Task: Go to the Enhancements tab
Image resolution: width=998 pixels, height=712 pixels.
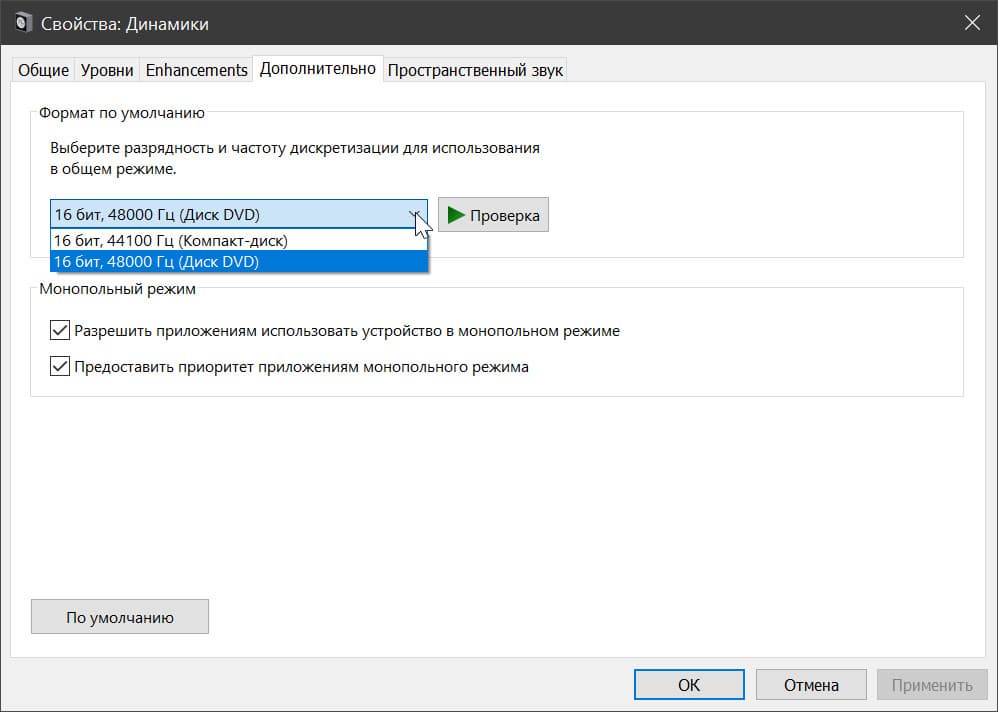Action: click(196, 70)
